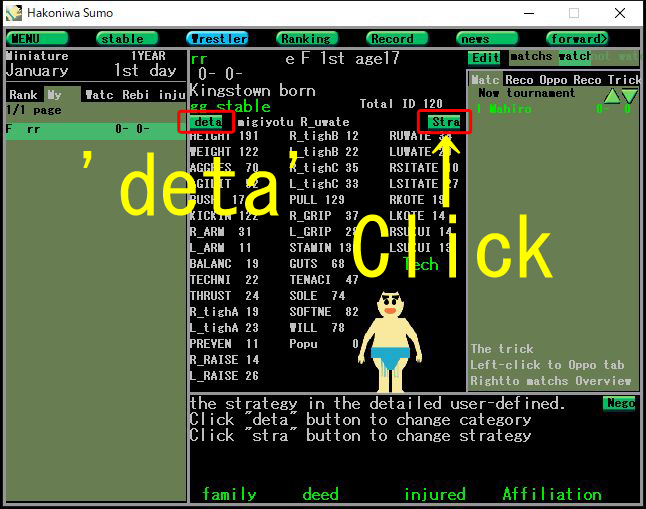This screenshot has width=646, height=509.
Task: Open the Trick tab in right panel
Action: click(x=623, y=80)
